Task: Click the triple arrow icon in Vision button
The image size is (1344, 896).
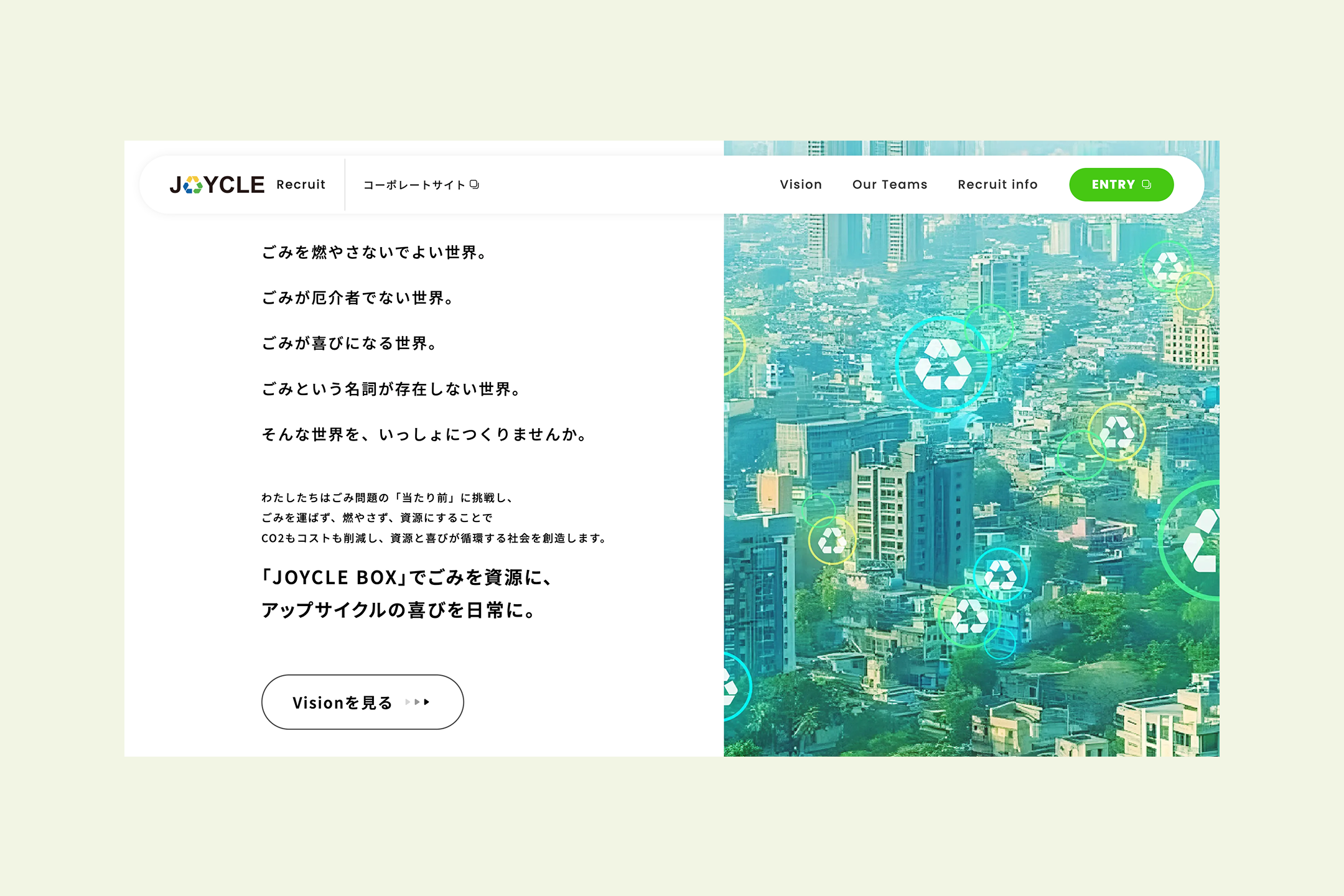Action: click(418, 702)
